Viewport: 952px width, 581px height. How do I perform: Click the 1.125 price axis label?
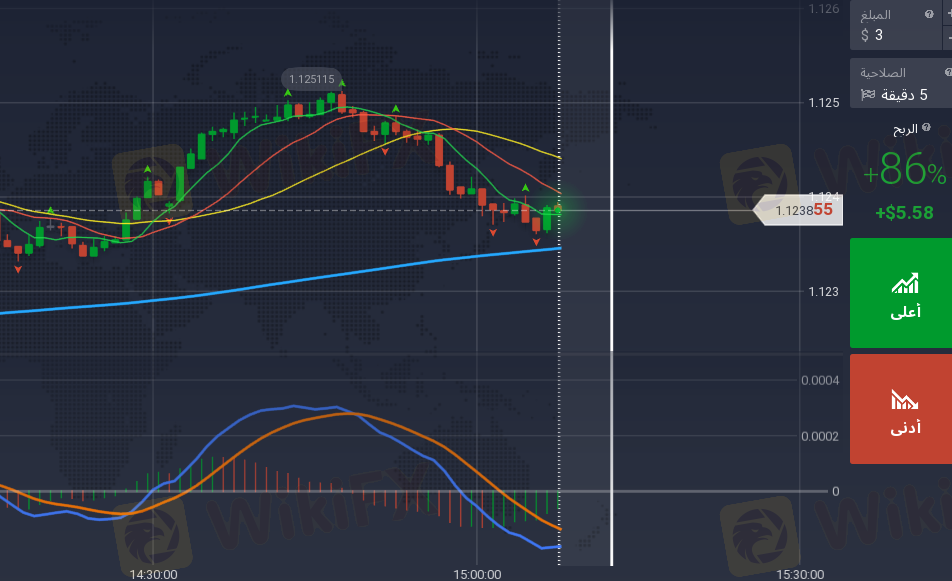point(824,103)
